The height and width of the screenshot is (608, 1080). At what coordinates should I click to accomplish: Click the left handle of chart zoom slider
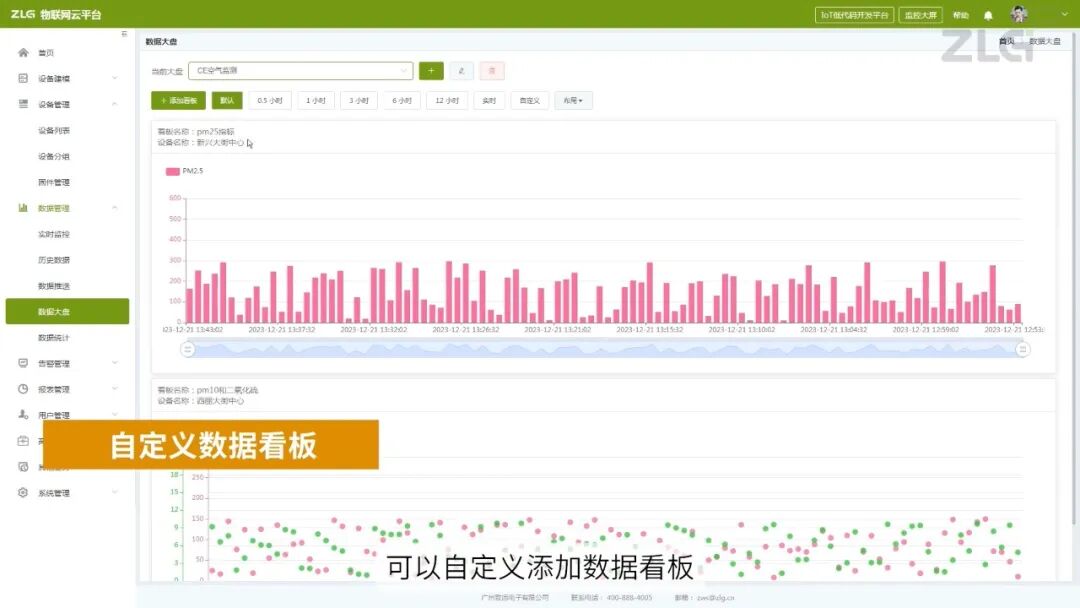click(x=187, y=349)
